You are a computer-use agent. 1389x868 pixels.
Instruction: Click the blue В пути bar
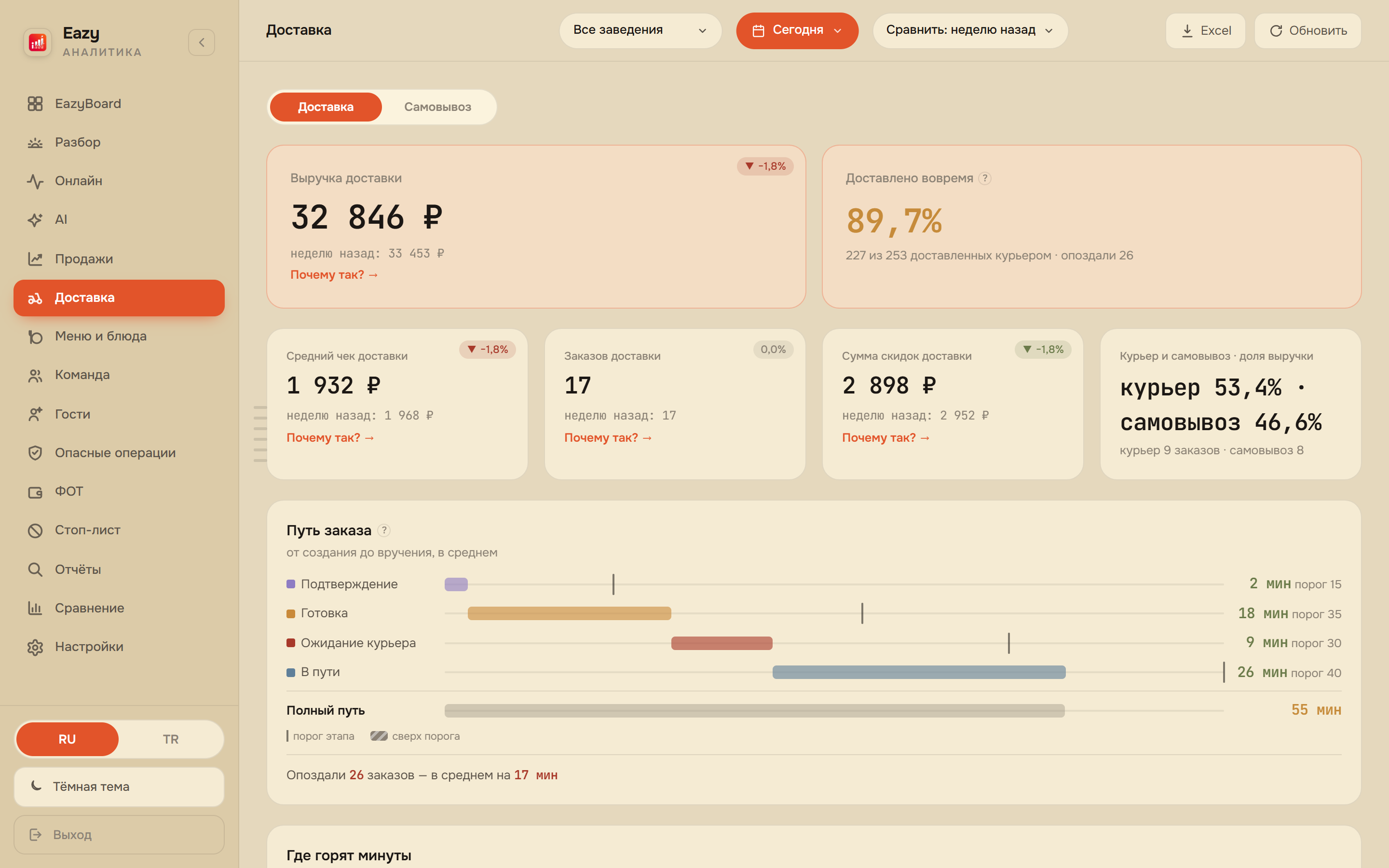[919, 672]
